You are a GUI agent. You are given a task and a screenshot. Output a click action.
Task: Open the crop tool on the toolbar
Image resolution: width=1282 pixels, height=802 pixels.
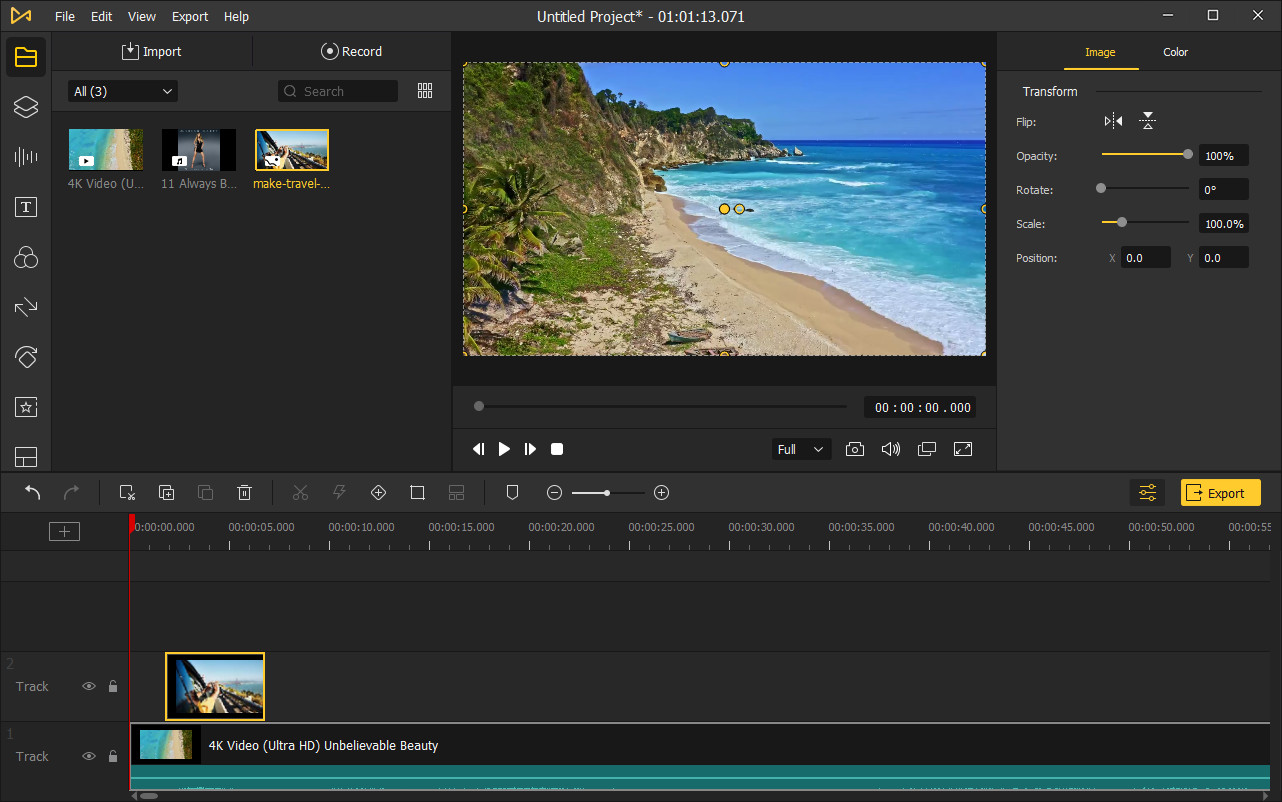pos(417,492)
